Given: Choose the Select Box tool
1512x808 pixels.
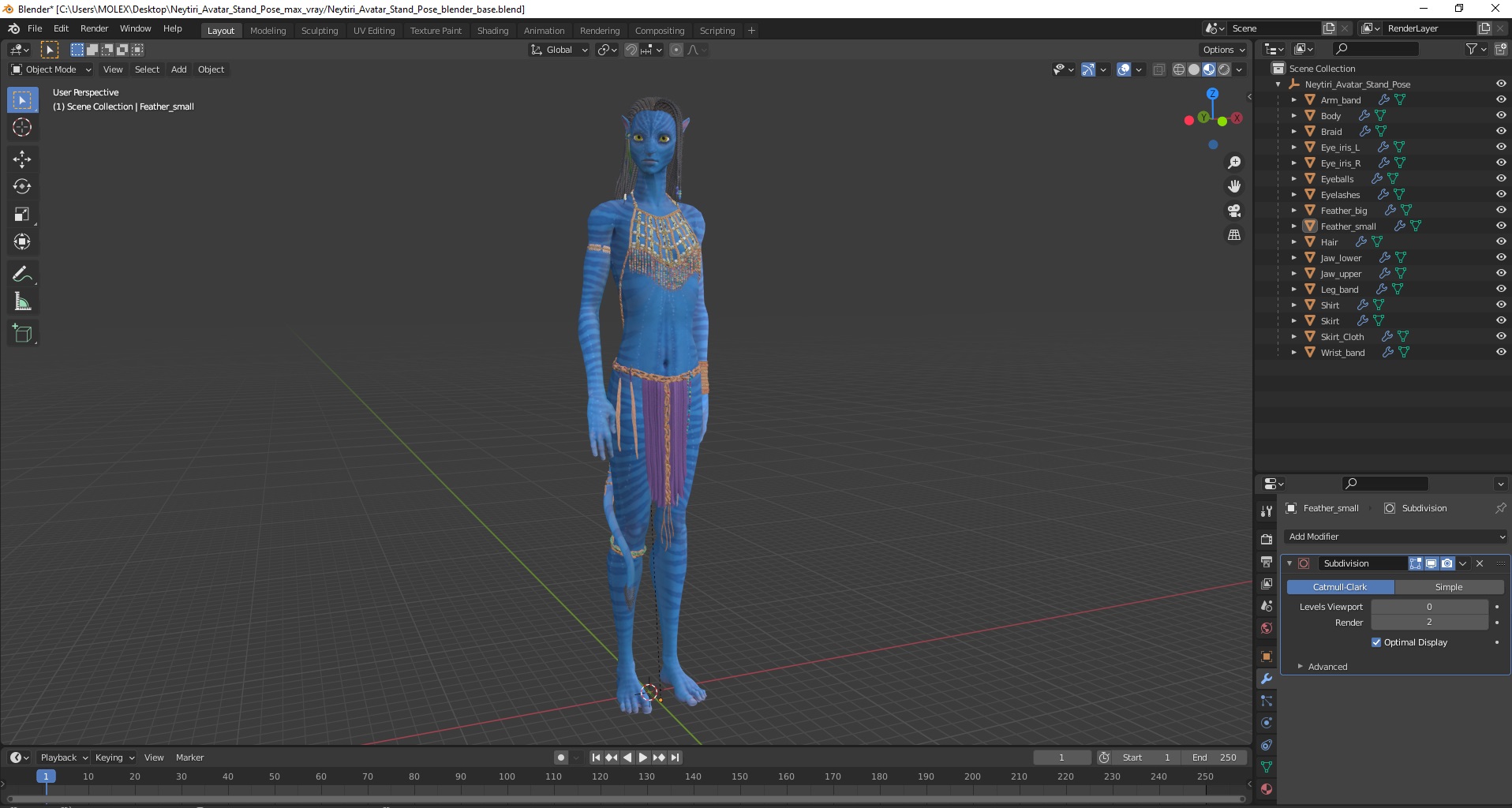Looking at the screenshot, I should 22,100.
